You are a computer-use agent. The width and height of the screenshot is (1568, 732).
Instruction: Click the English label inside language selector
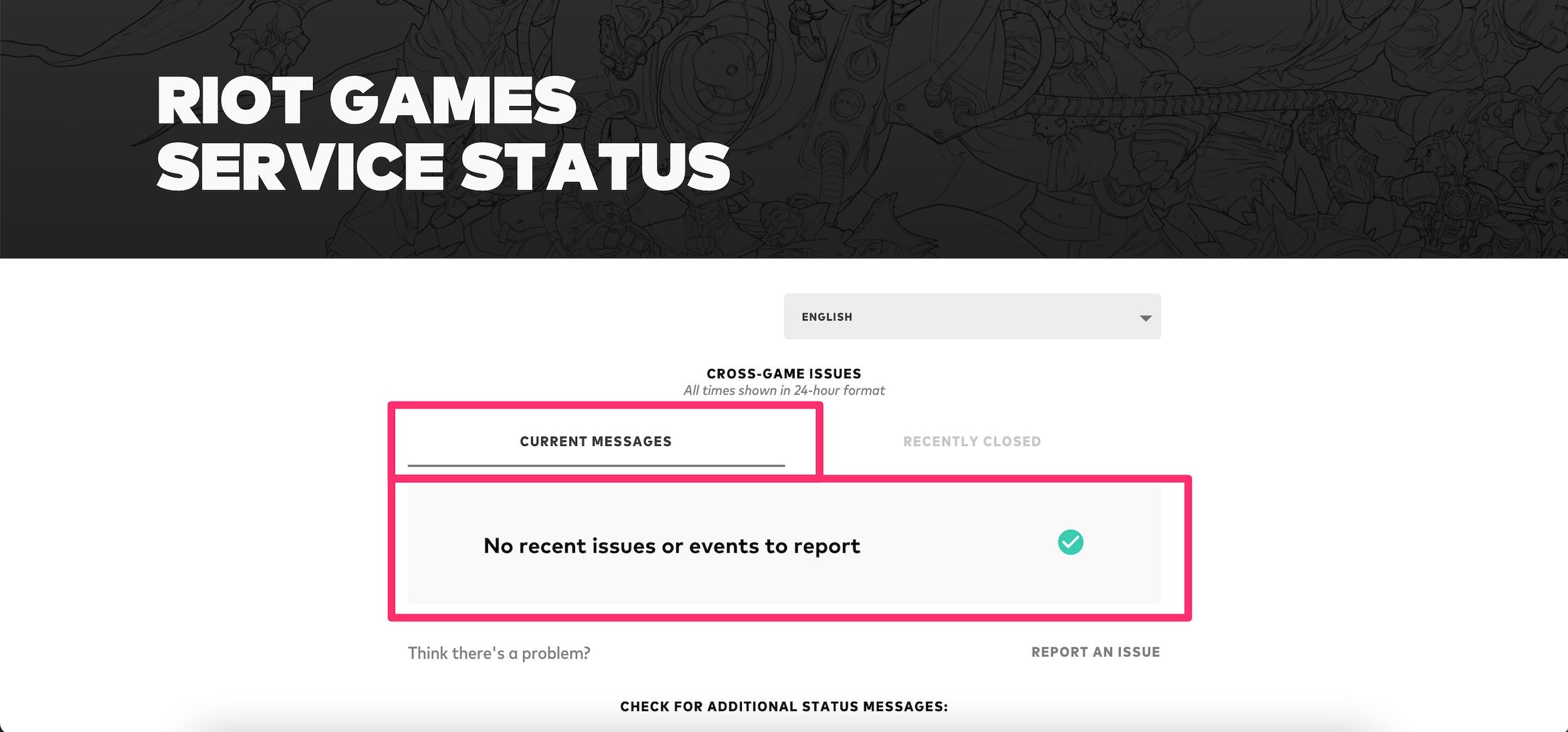click(827, 317)
